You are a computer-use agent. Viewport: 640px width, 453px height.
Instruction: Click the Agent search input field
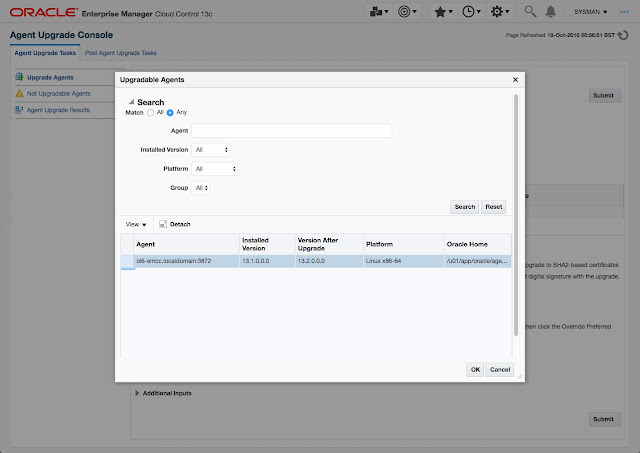coord(291,131)
